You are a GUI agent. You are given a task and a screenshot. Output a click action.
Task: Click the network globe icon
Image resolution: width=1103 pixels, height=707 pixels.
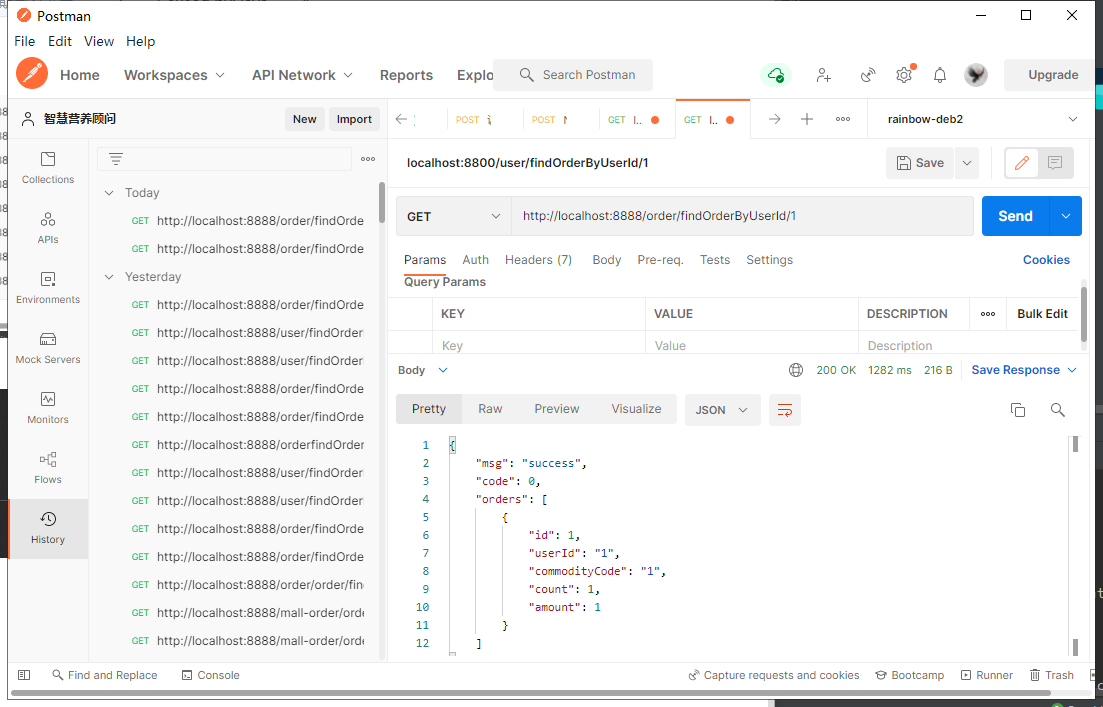coord(796,370)
